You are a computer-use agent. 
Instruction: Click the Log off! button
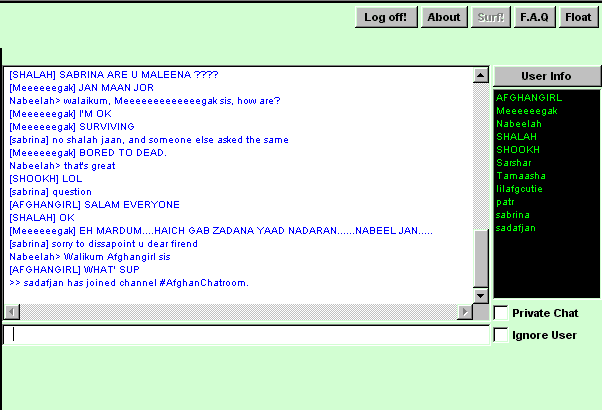pos(385,17)
